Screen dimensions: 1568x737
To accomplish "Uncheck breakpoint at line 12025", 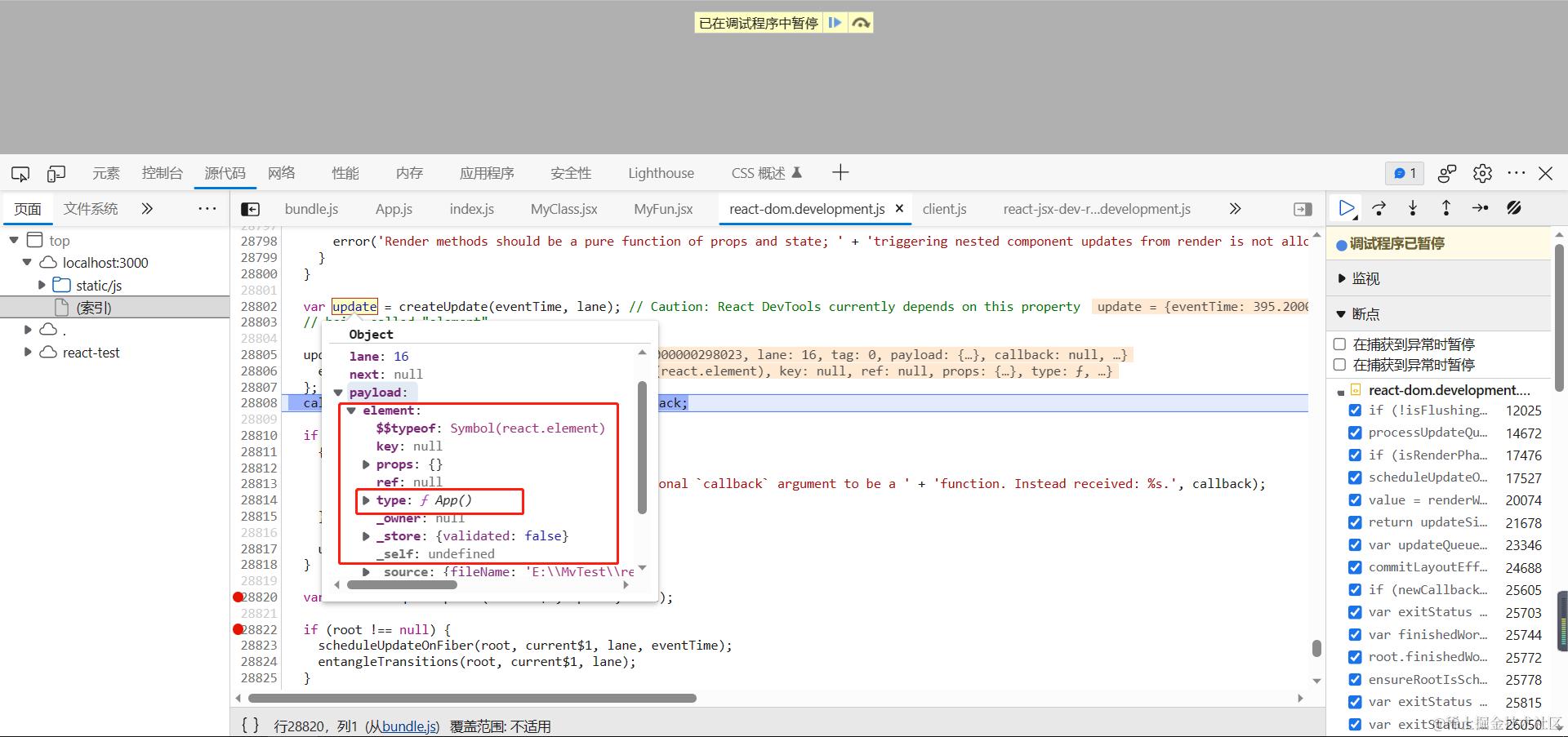I will tap(1355, 411).
